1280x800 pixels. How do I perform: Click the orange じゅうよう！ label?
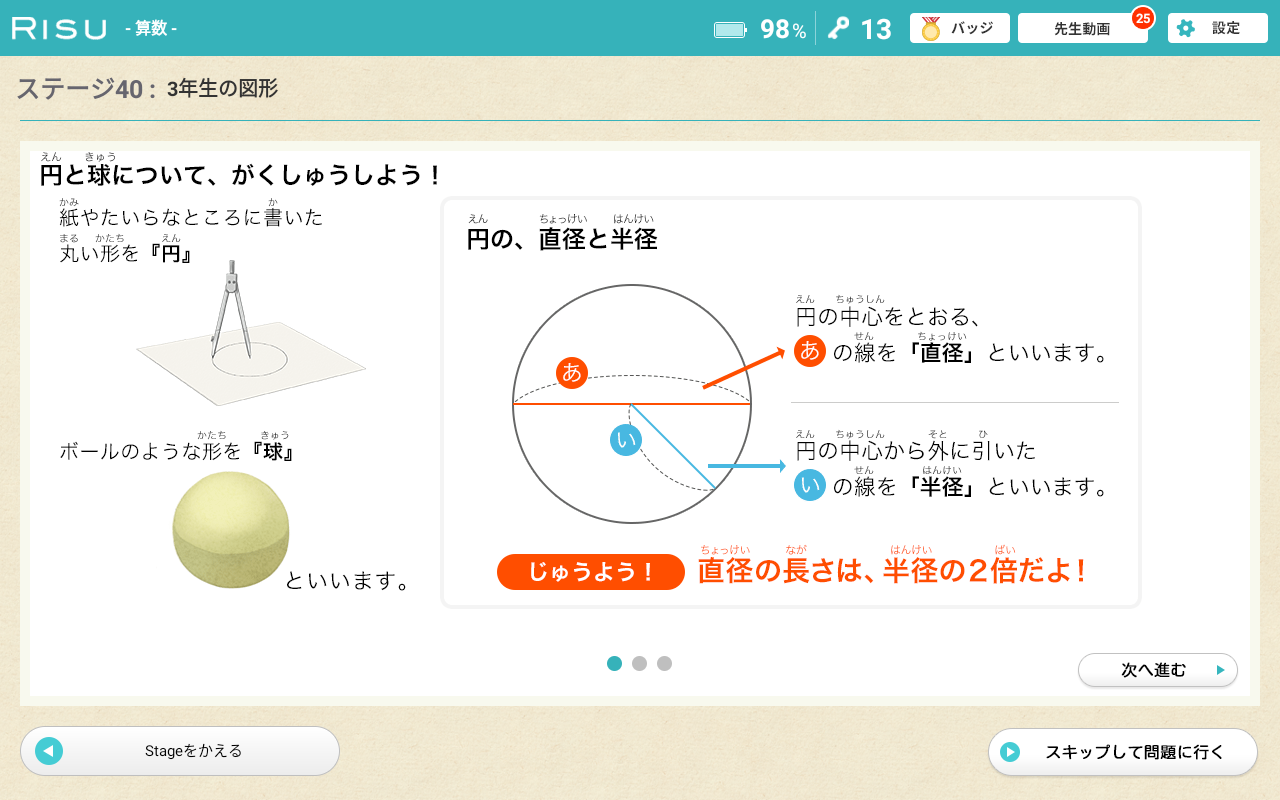click(x=590, y=572)
